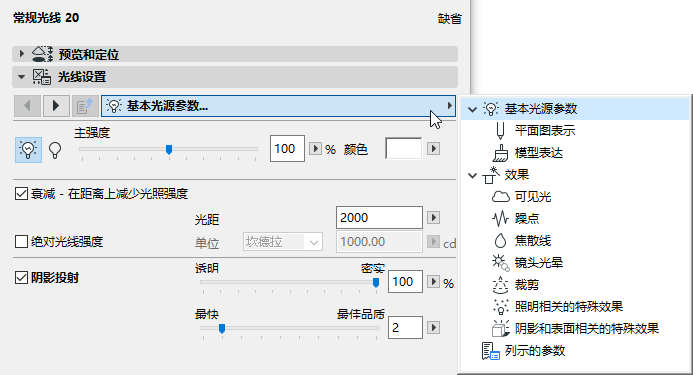Select 照明相关的特殊效果 menu entry

coord(569,306)
